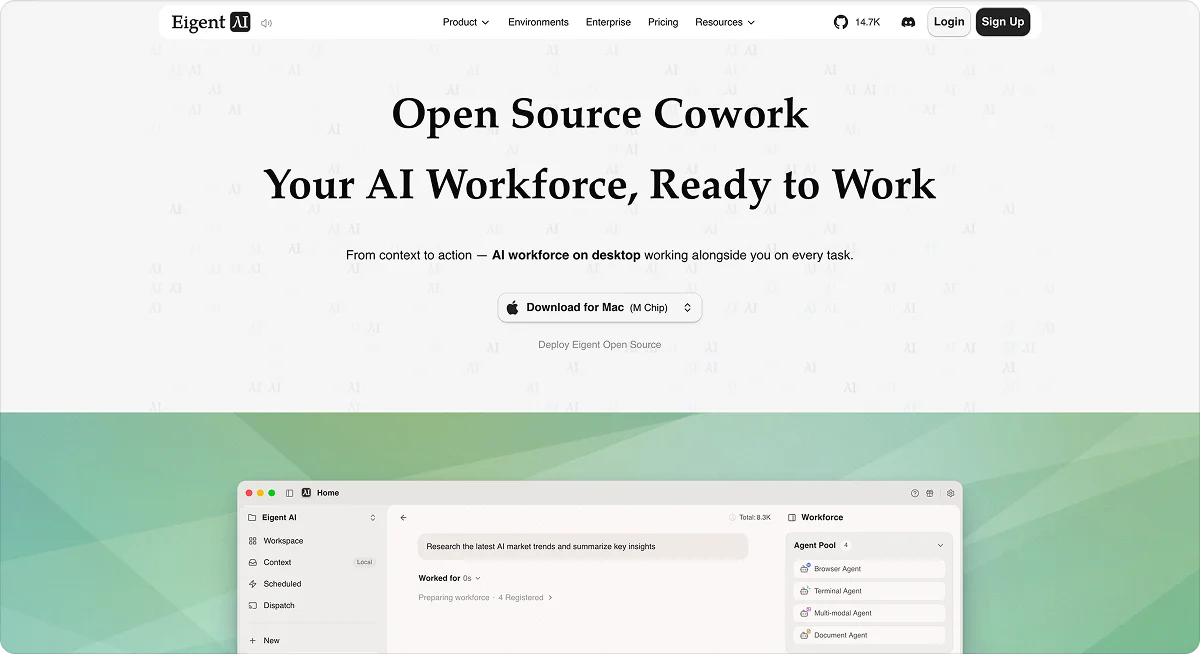The height and width of the screenshot is (654, 1200).
Task: Click the Workforce panel heading text
Action: point(822,518)
